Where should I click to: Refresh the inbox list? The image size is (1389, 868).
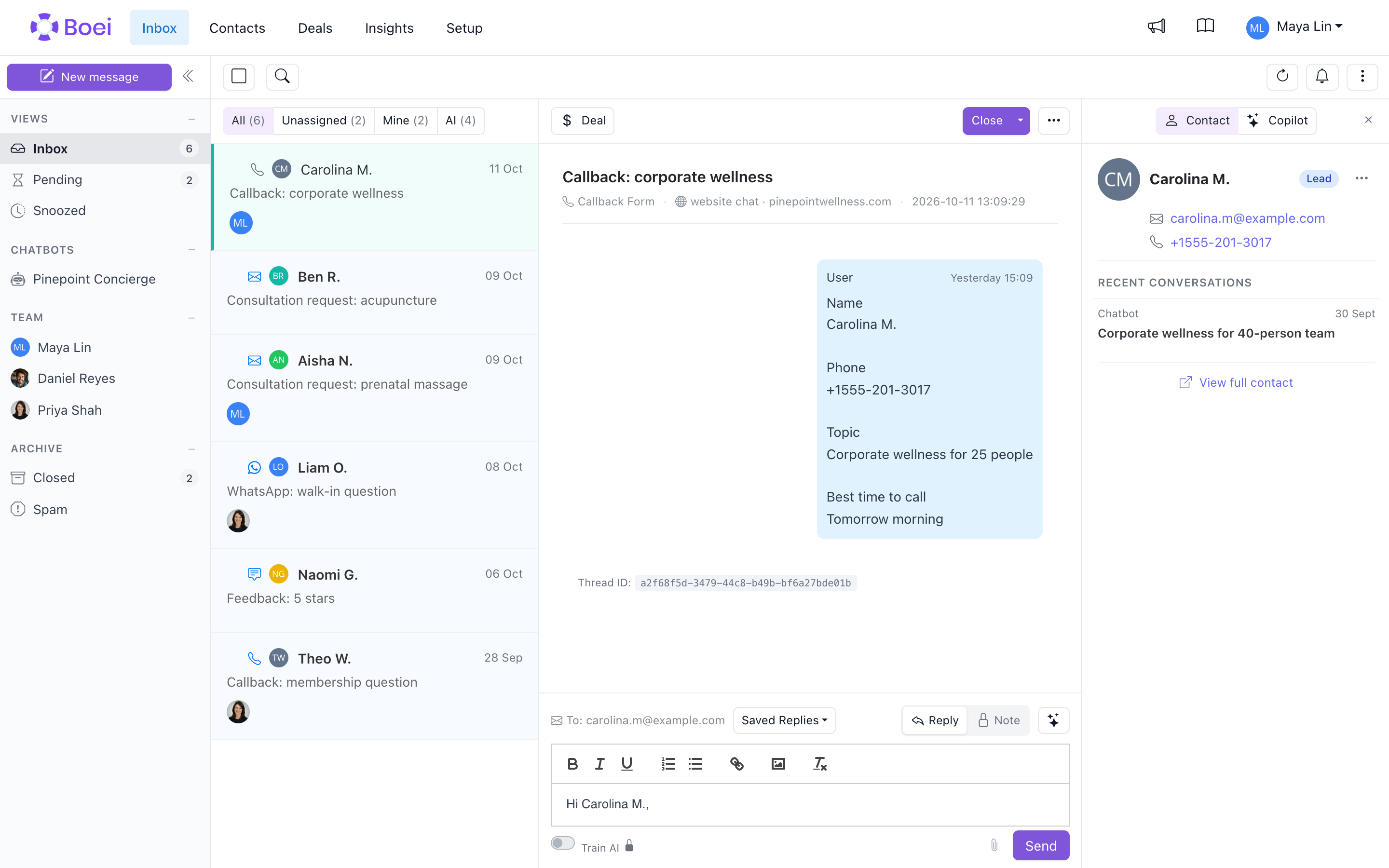click(x=1282, y=76)
